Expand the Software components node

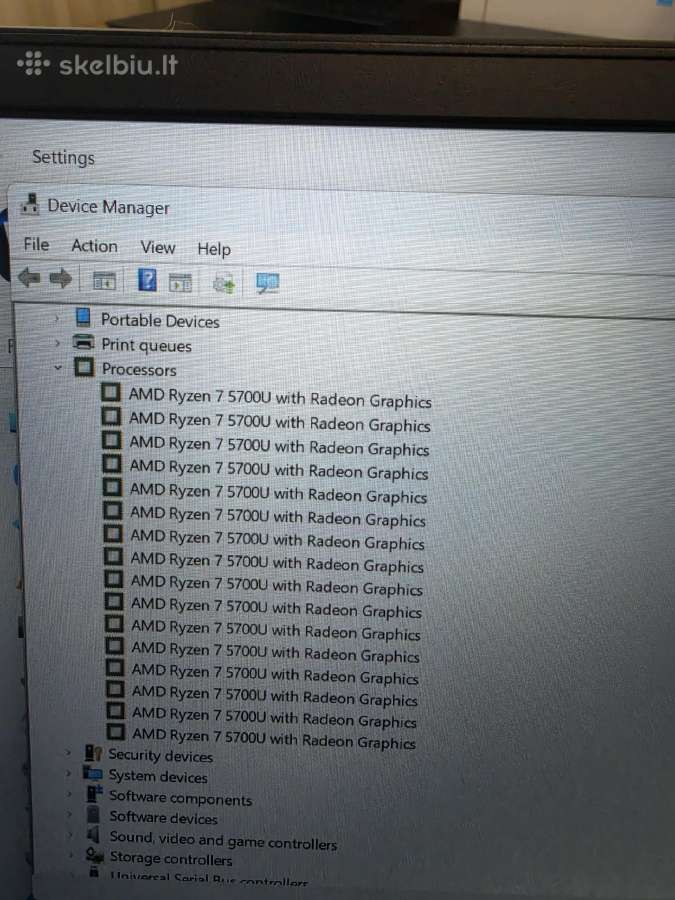point(69,794)
